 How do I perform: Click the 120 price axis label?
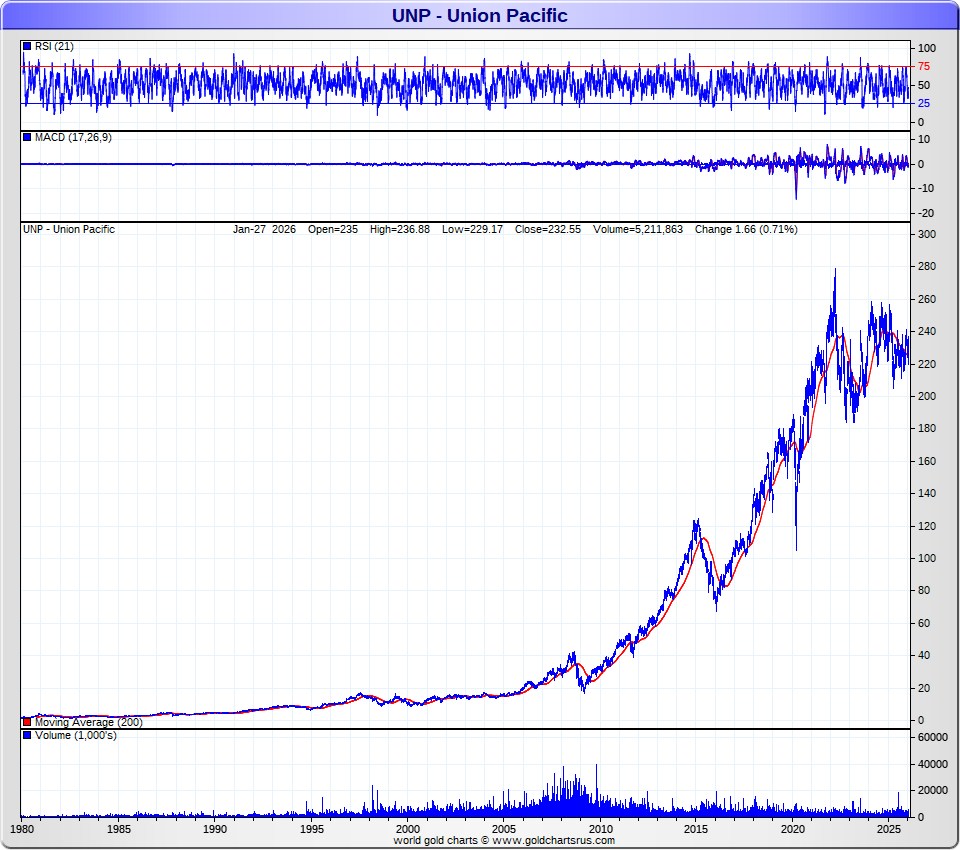[927, 526]
